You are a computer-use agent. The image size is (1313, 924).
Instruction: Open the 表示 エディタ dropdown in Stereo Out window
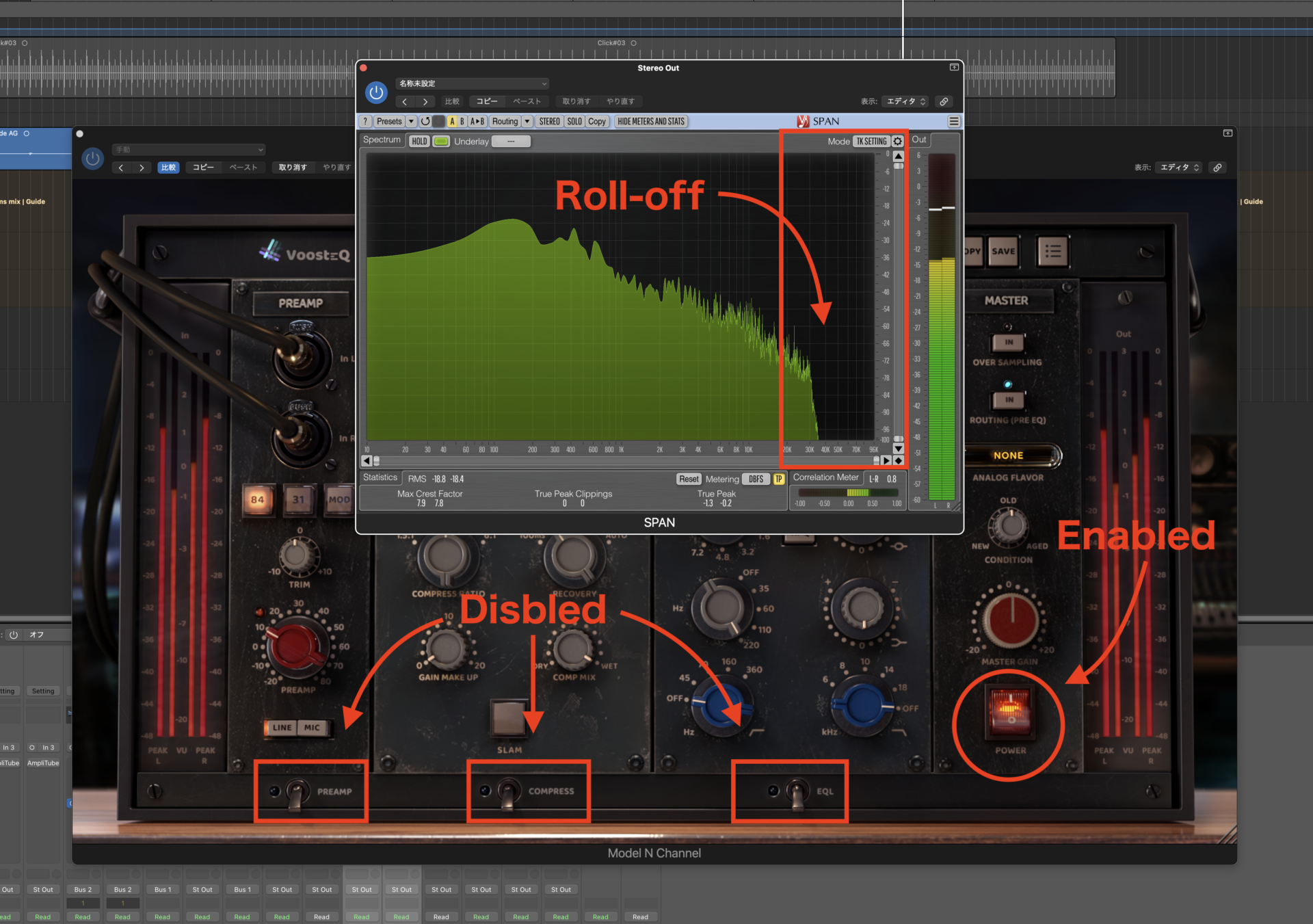tap(905, 101)
